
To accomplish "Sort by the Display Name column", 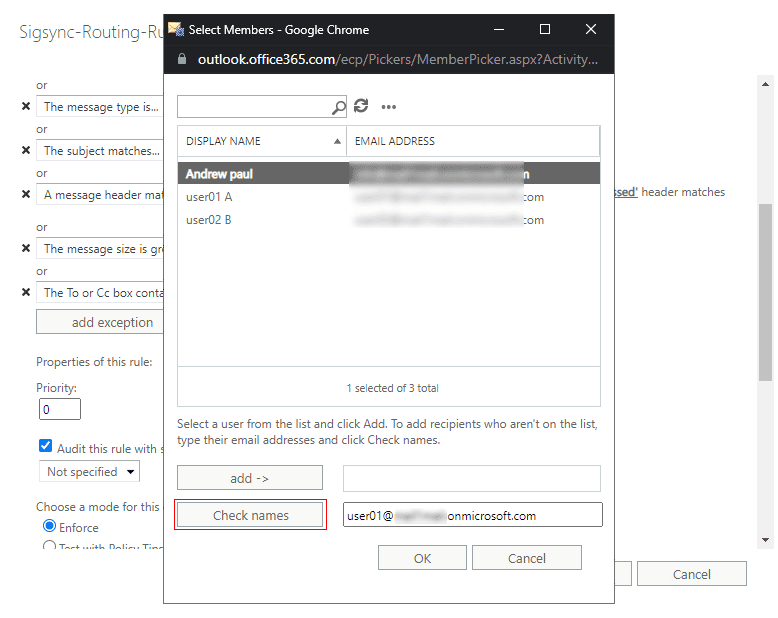I will point(262,141).
